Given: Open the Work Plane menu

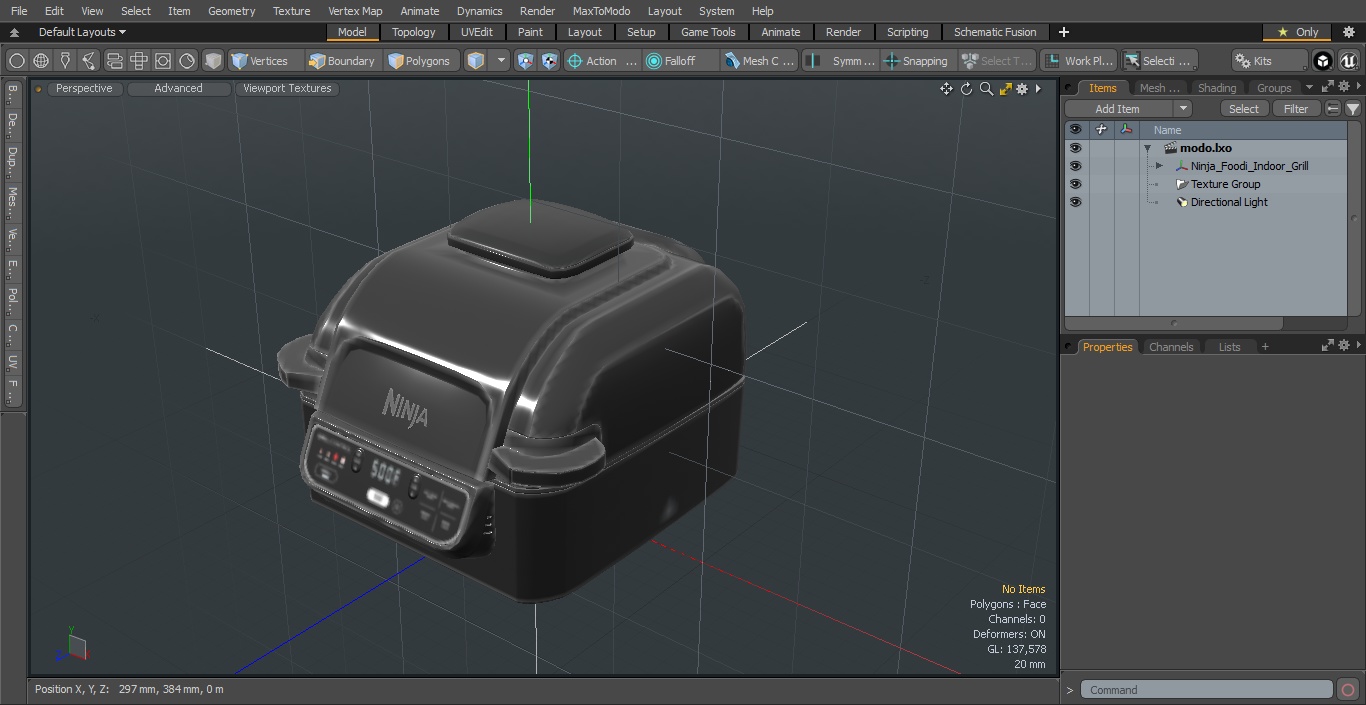Looking at the screenshot, I should [1078, 61].
